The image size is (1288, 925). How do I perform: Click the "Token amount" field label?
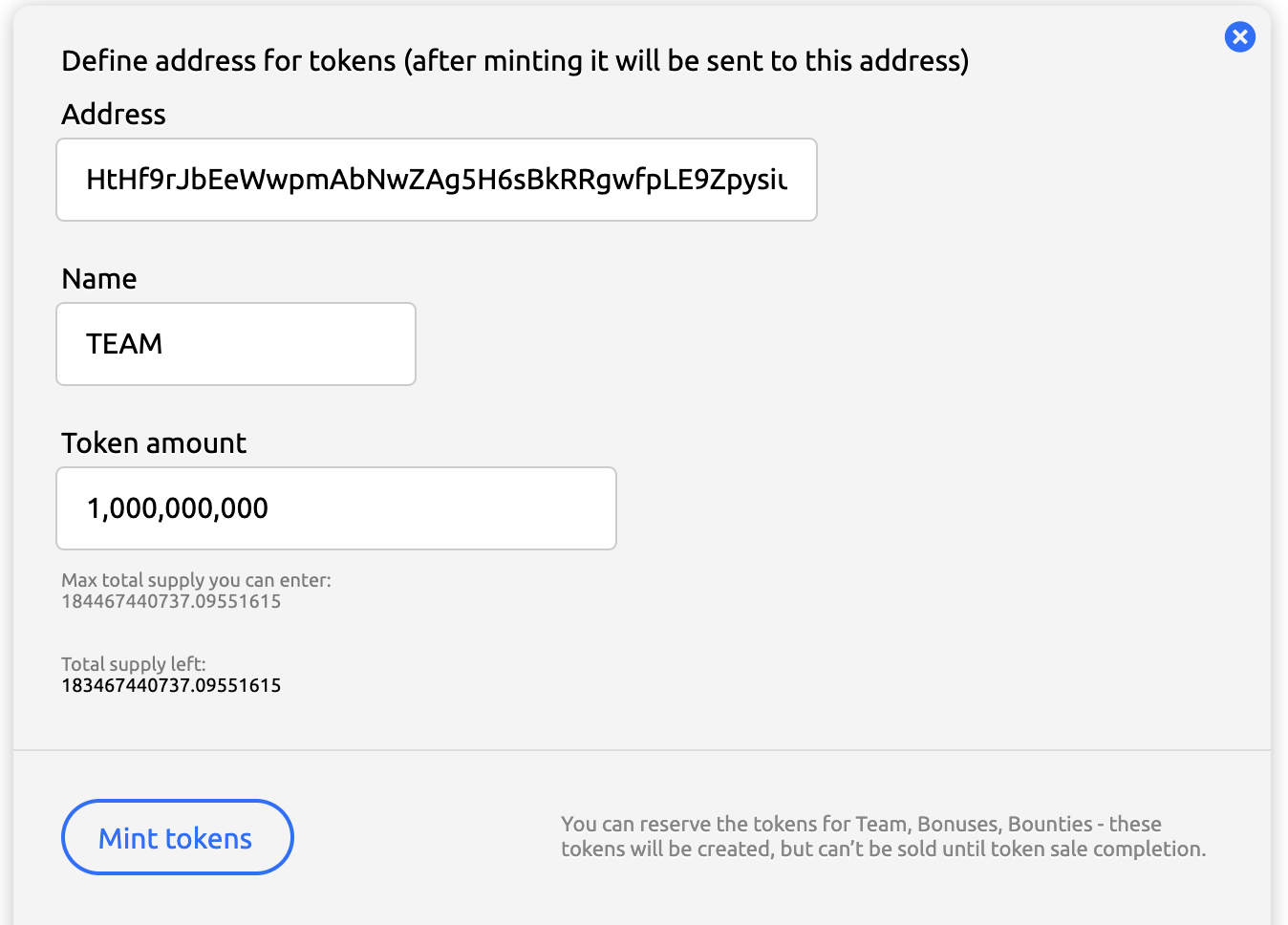pos(154,443)
